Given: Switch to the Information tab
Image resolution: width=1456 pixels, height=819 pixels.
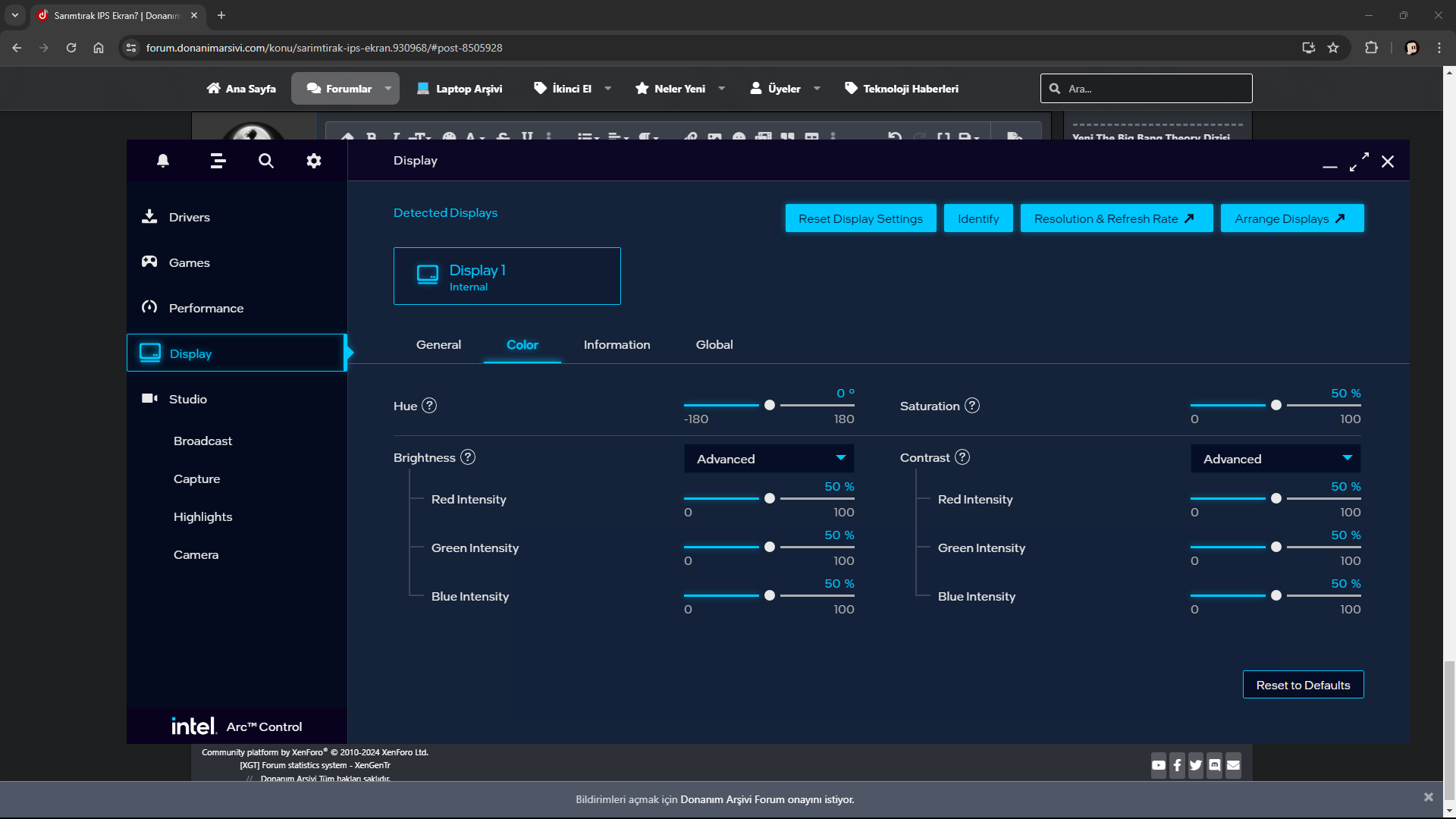Looking at the screenshot, I should (617, 345).
